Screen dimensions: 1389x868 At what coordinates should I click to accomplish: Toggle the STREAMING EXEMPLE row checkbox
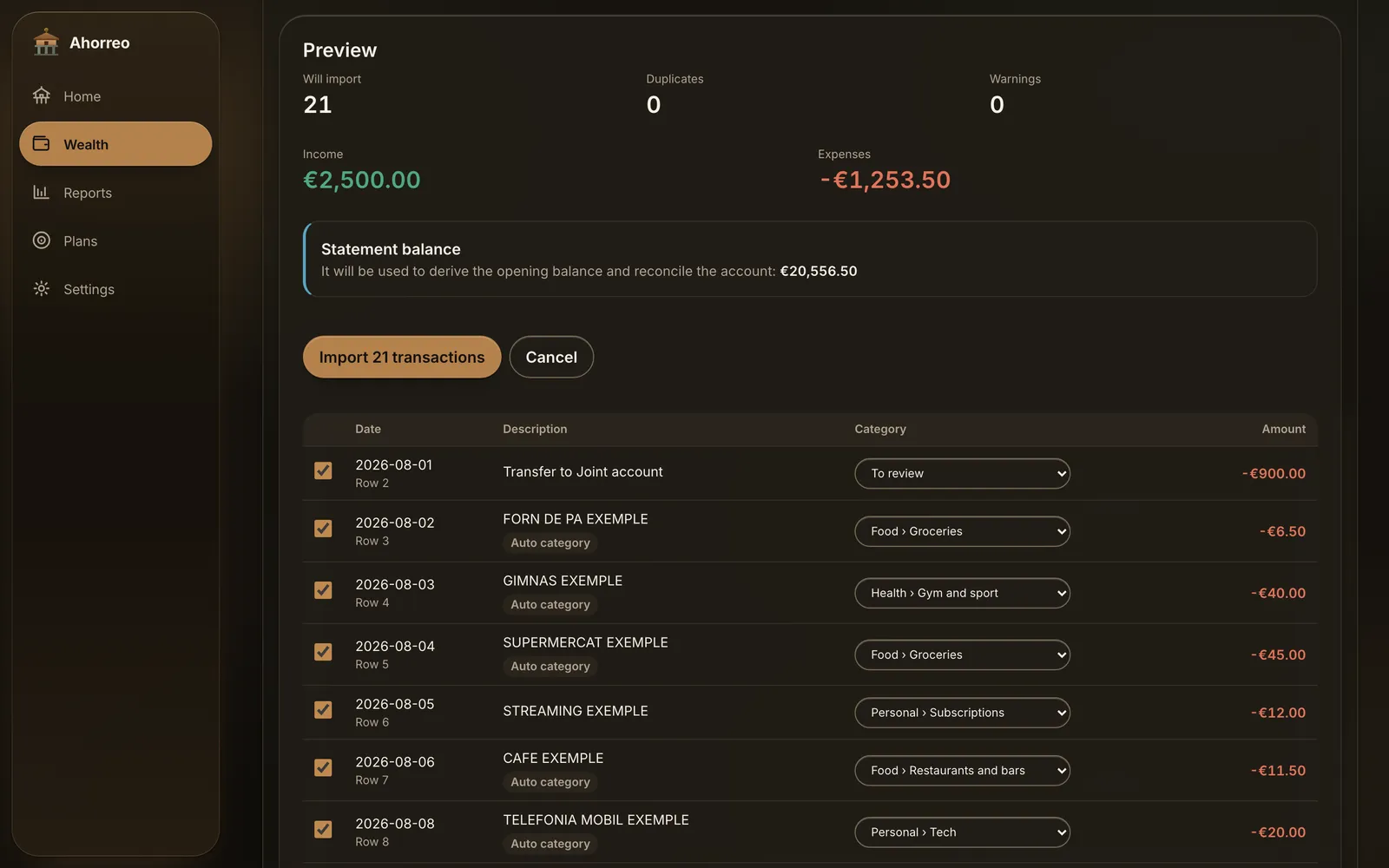pyautogui.click(x=323, y=710)
